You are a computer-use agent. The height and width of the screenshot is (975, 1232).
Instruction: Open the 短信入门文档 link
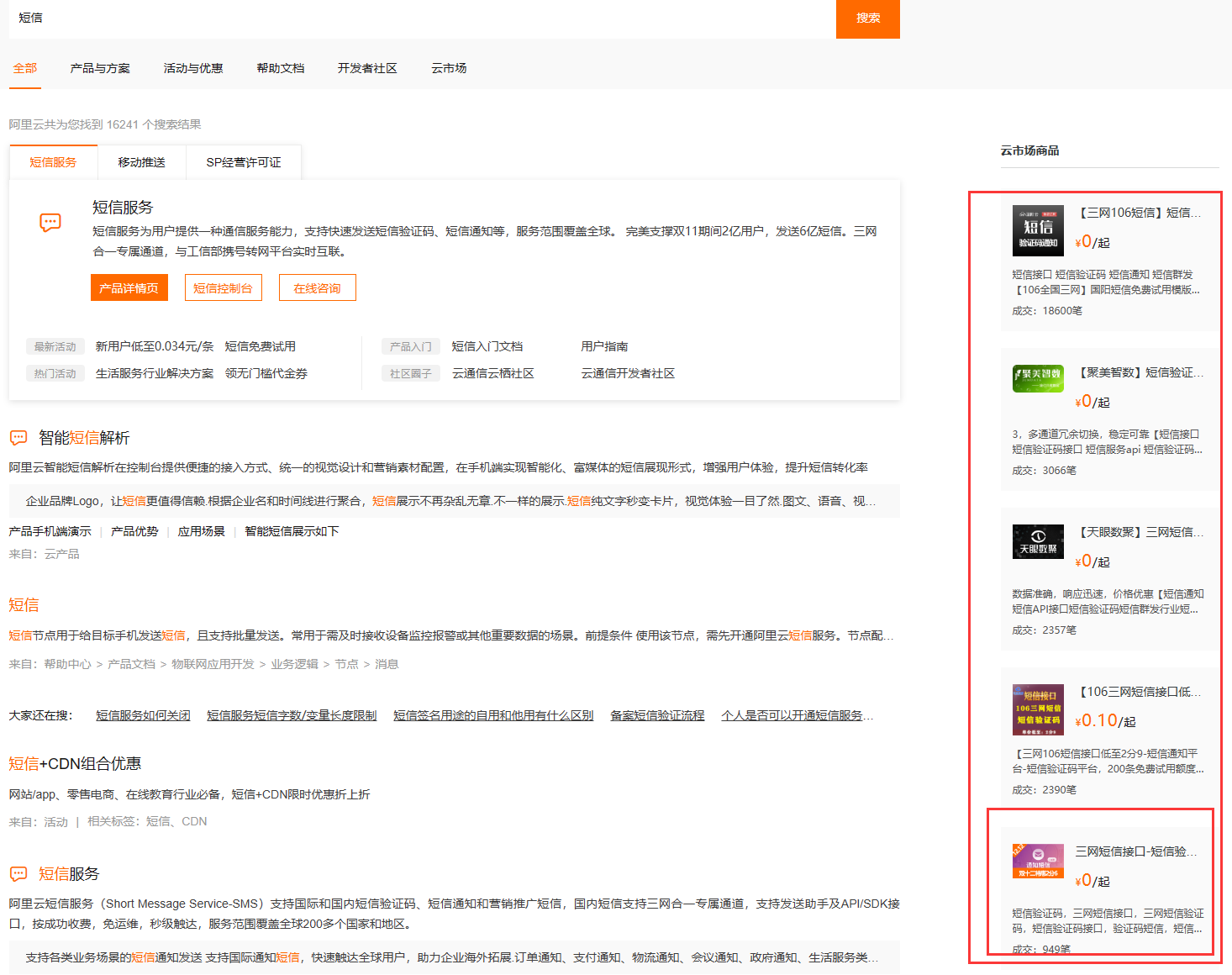[x=487, y=346]
